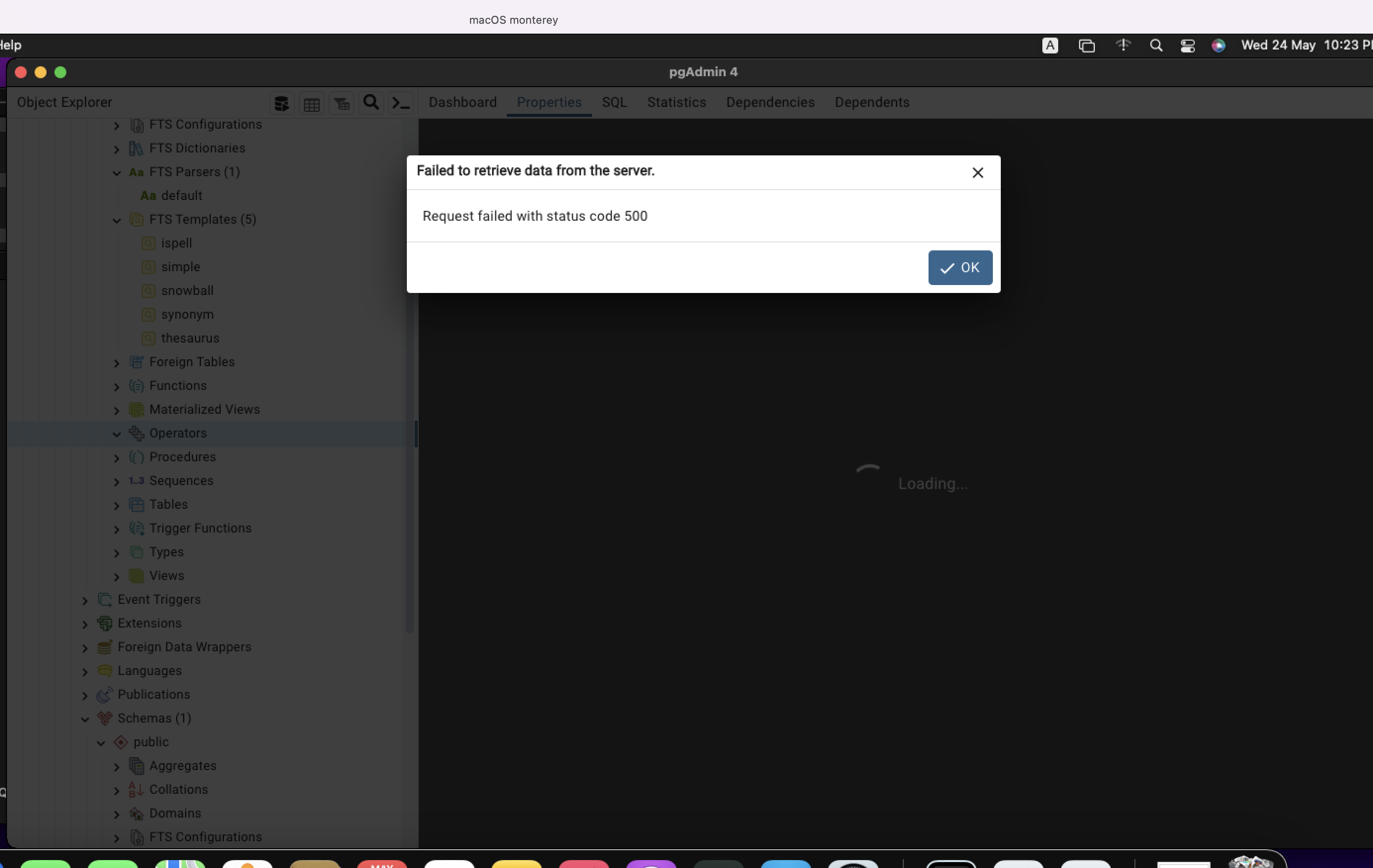This screenshot has width=1373, height=868.
Task: Open the Query Tool from Object Explorer toolbar
Action: [x=281, y=103]
